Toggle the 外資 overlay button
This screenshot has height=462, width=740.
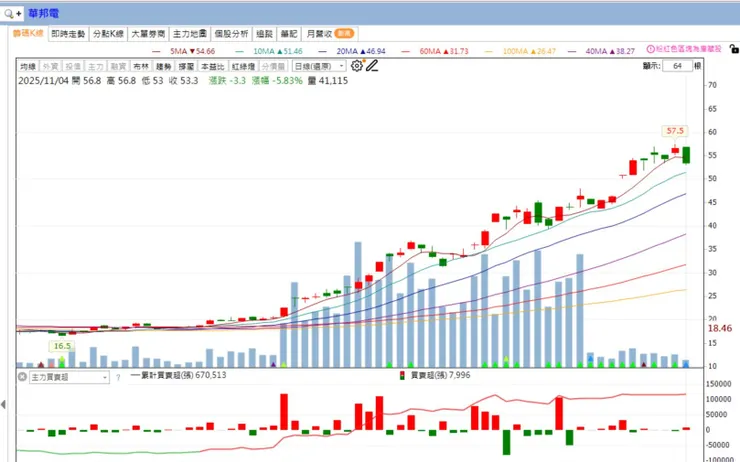click(x=50, y=67)
